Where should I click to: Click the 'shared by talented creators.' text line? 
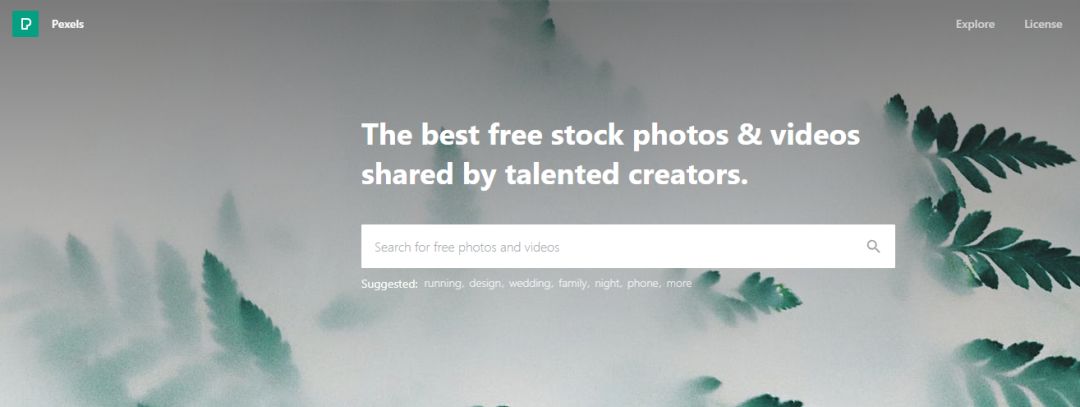pos(554,175)
